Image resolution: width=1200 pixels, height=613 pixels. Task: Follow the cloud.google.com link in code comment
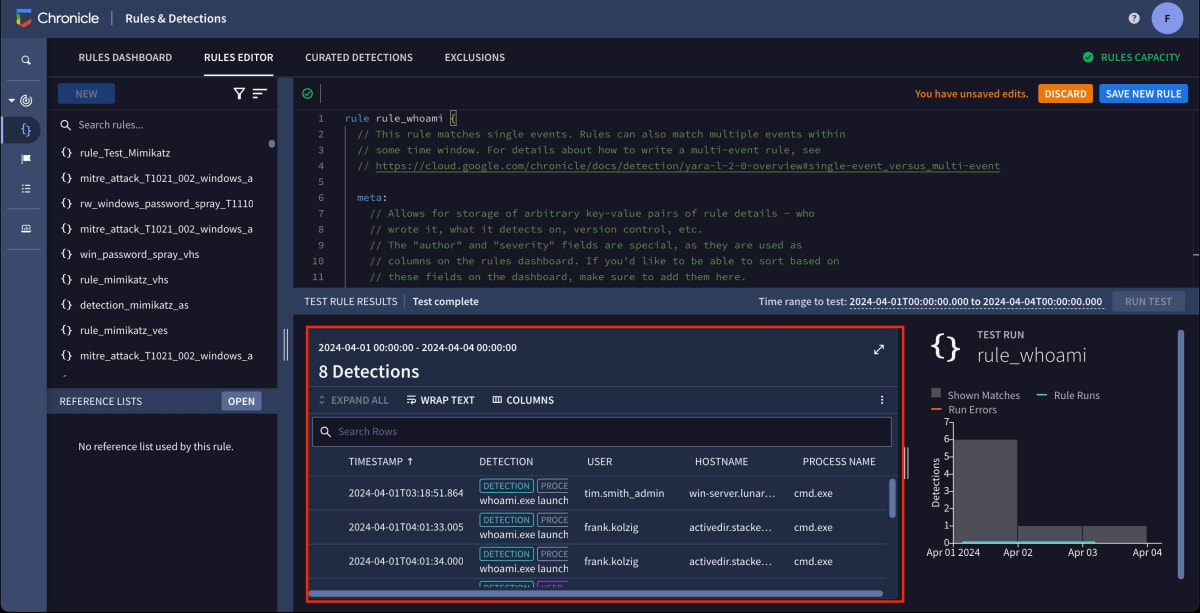pyautogui.click(x=687, y=166)
